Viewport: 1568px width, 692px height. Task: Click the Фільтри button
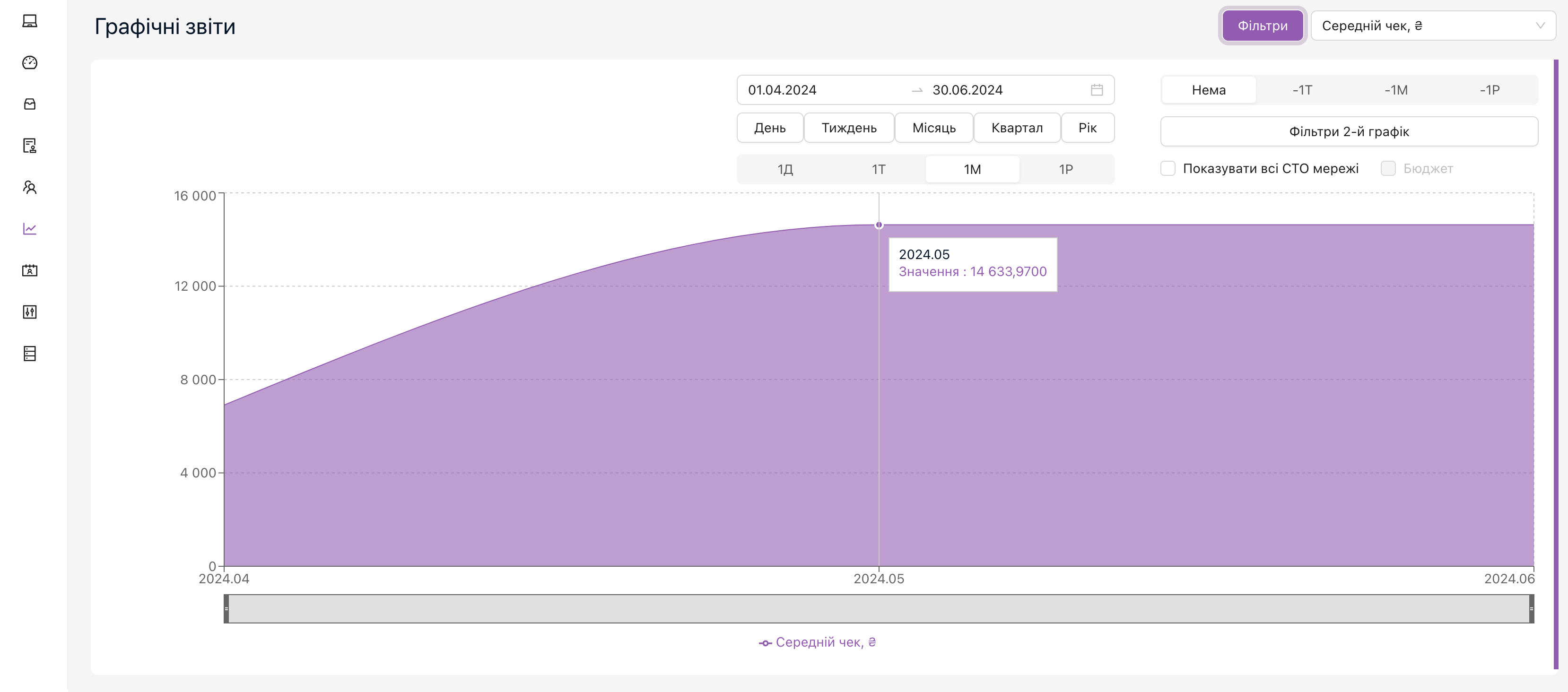pos(1263,26)
